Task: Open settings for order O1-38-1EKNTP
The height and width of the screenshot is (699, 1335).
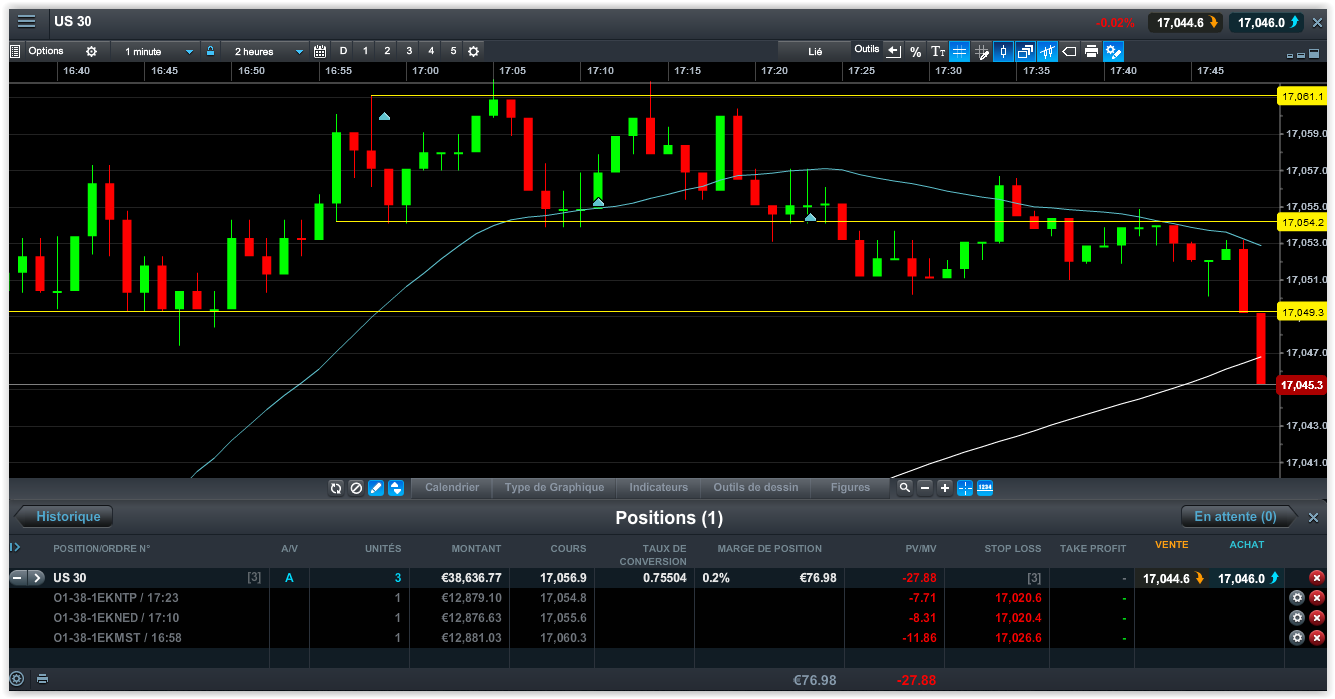Action: [1297, 598]
